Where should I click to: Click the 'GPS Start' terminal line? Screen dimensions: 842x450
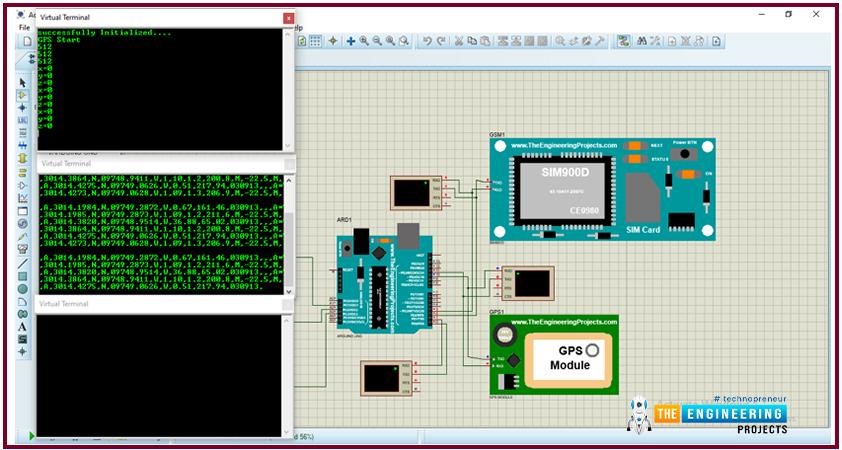pyautogui.click(x=60, y=40)
